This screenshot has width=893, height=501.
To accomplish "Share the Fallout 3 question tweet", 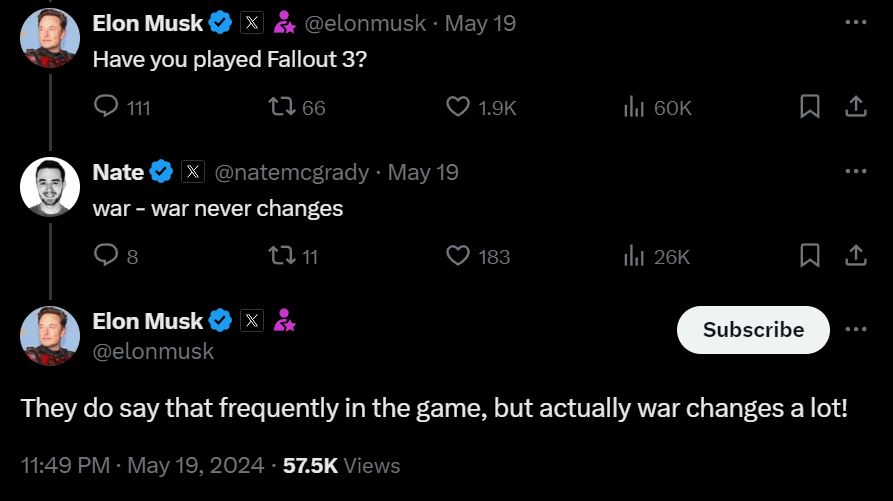I will [x=856, y=107].
